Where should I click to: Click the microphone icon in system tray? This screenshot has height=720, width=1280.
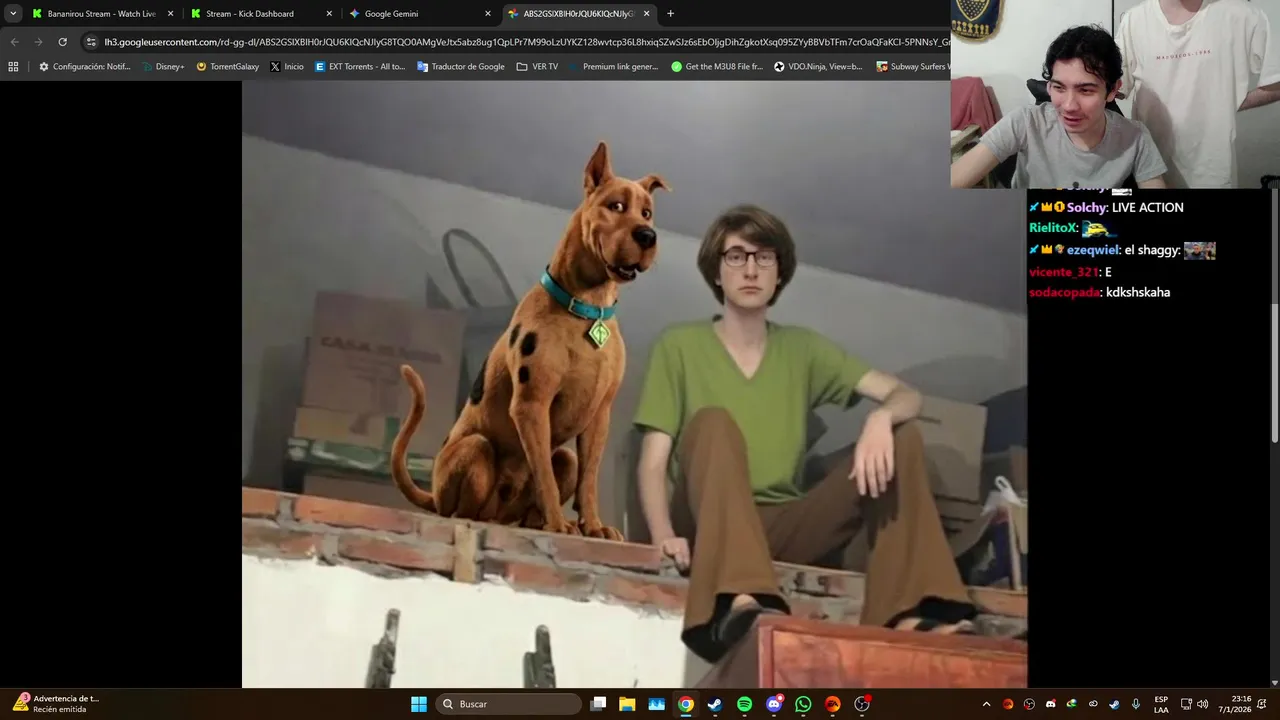pyautogui.click(x=1135, y=704)
